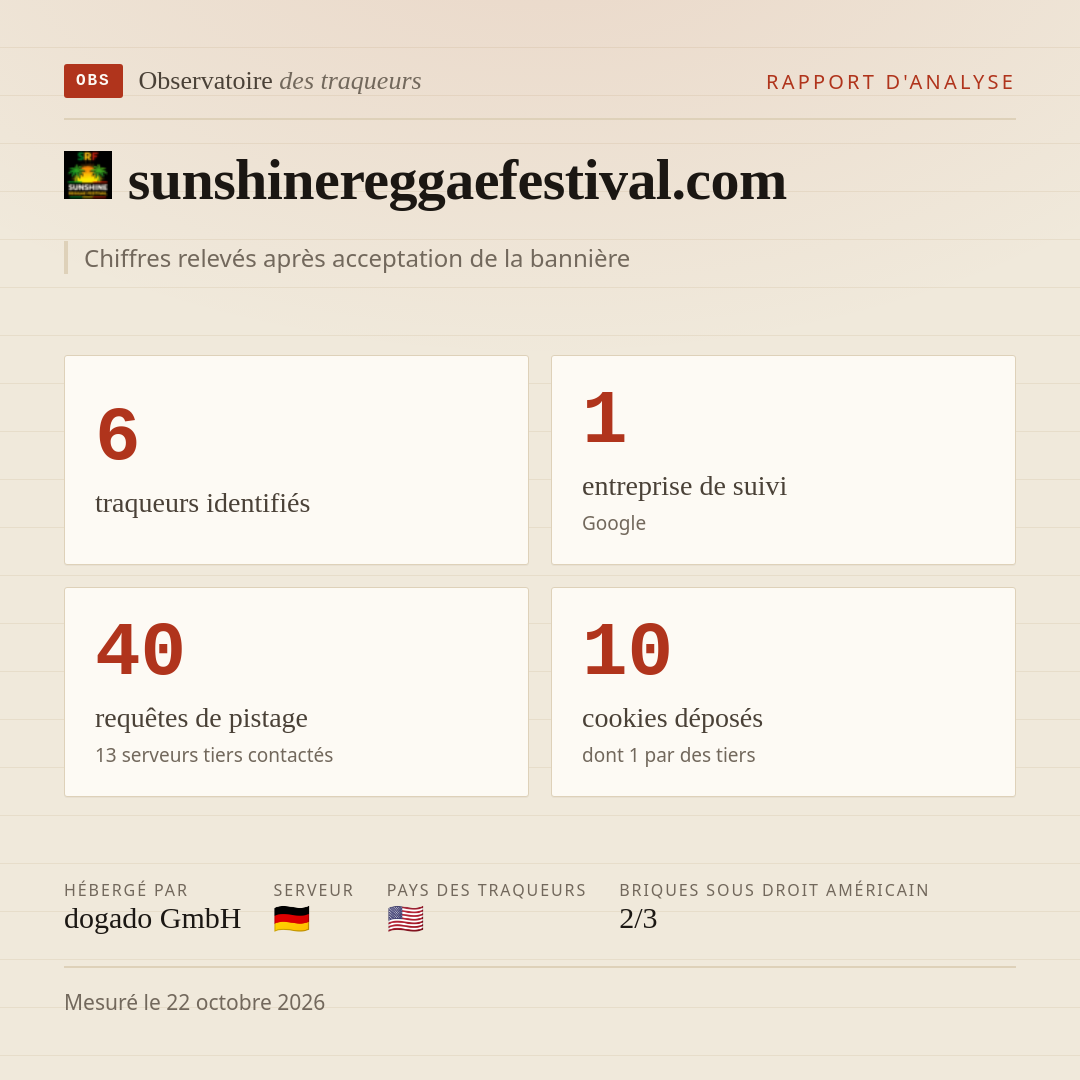Image resolution: width=1080 pixels, height=1080 pixels.
Task: Click the number 10 in the cookies card
Action: pos(627,650)
